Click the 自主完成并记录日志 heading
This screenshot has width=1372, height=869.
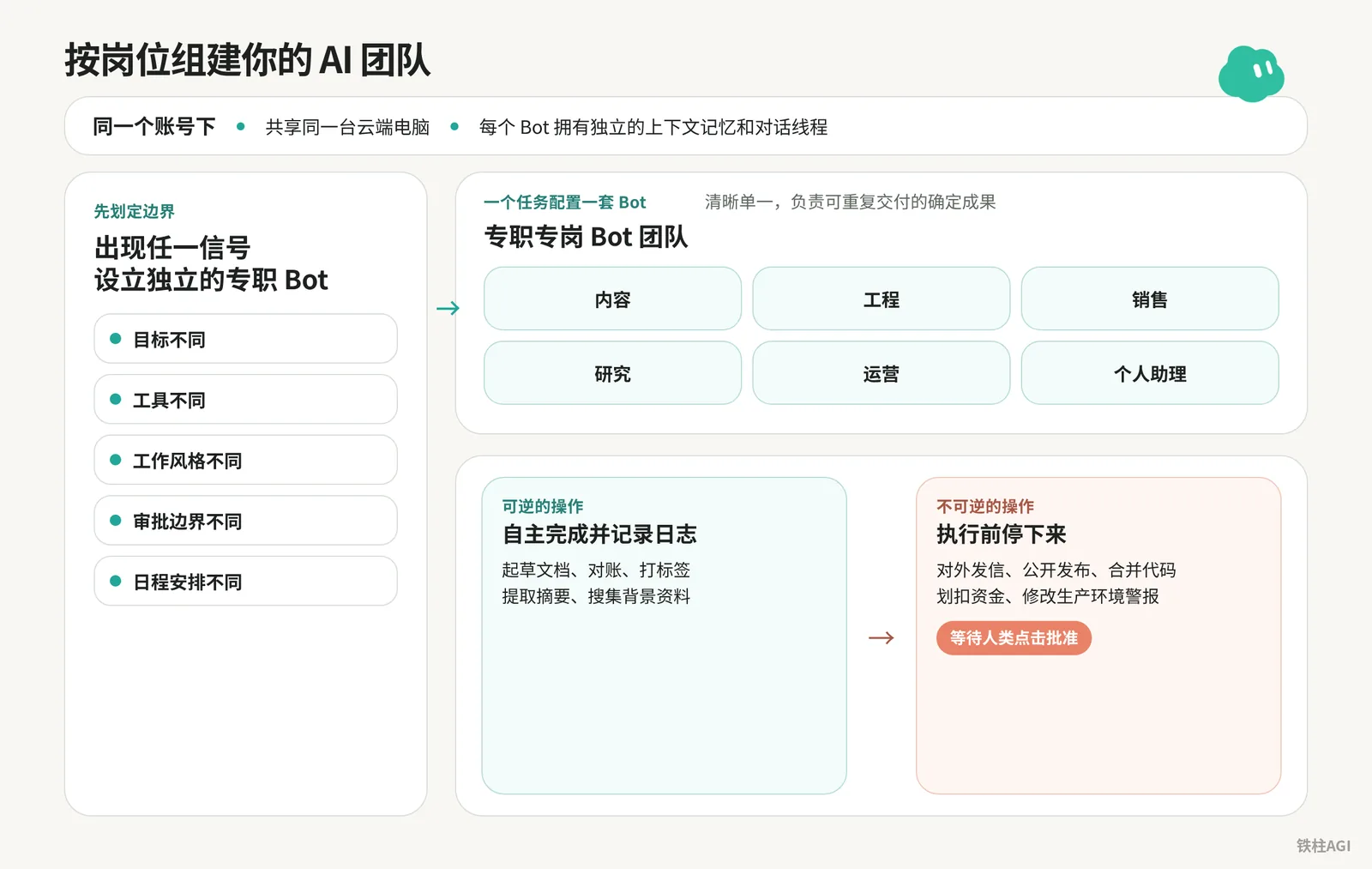(599, 534)
